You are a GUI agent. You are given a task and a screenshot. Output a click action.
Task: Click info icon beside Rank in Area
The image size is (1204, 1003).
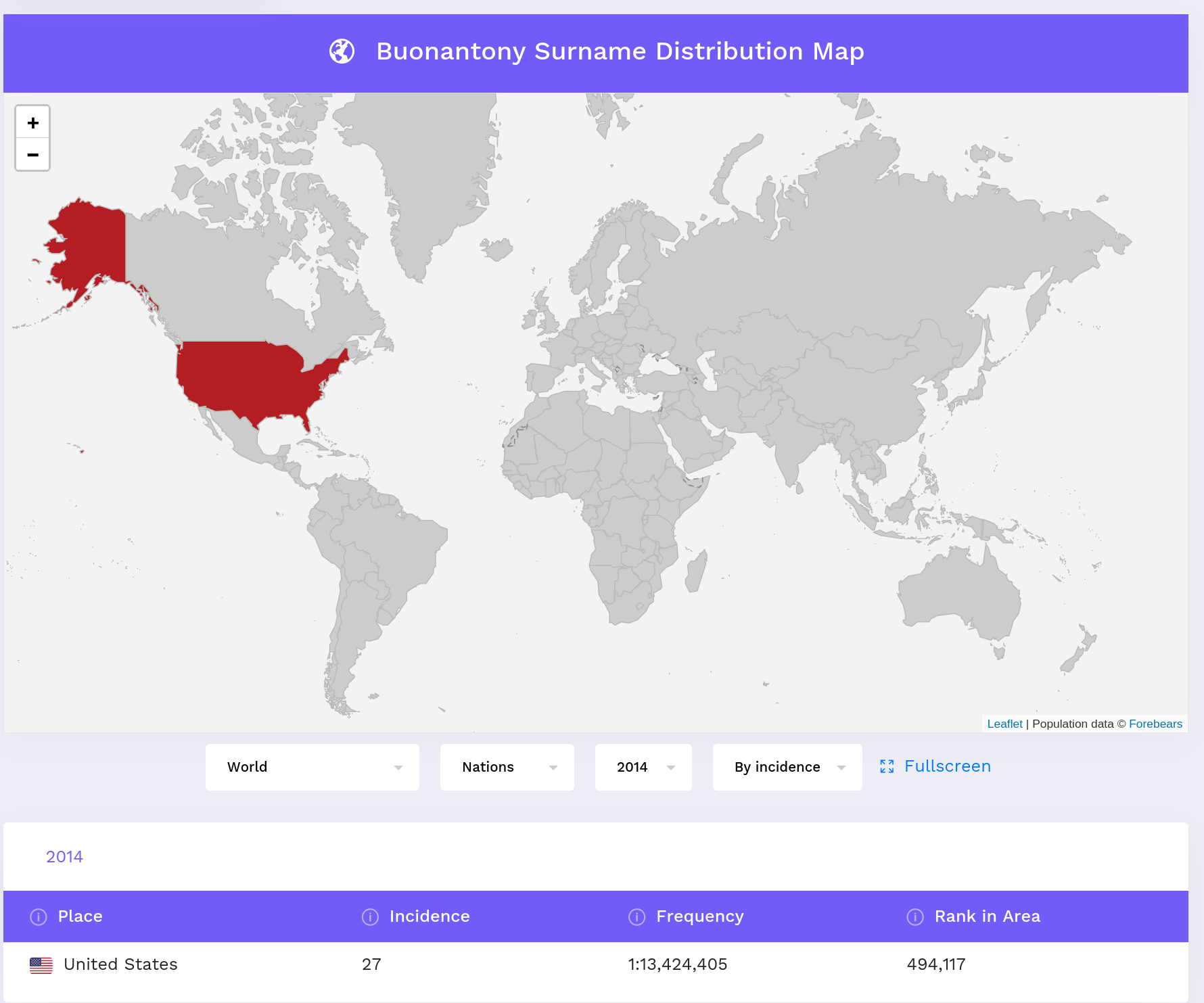(x=915, y=916)
